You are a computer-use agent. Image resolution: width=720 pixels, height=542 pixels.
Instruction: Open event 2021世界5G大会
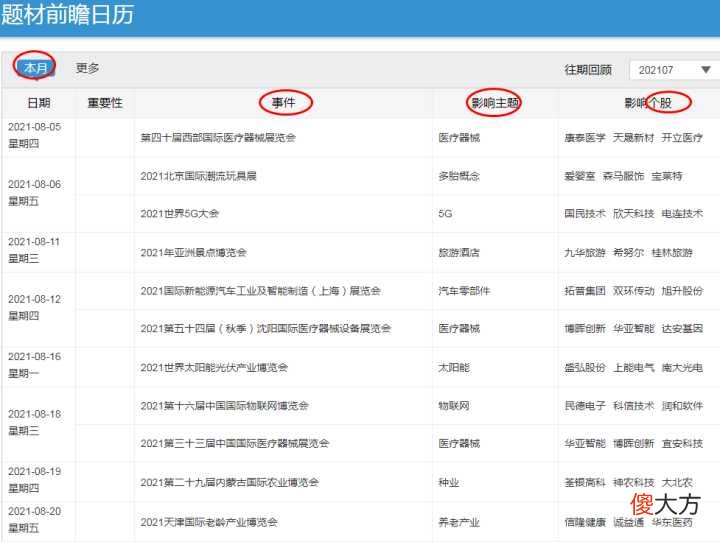pyautogui.click(x=180, y=214)
